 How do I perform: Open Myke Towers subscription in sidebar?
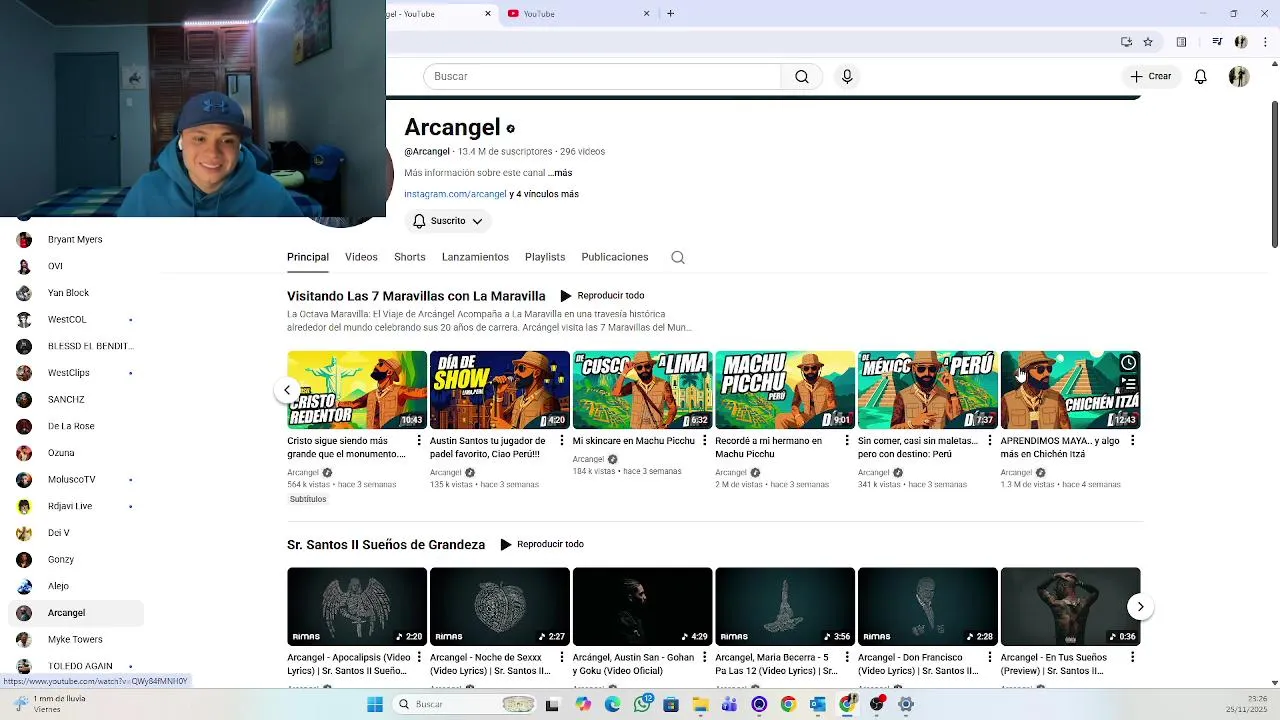75,640
